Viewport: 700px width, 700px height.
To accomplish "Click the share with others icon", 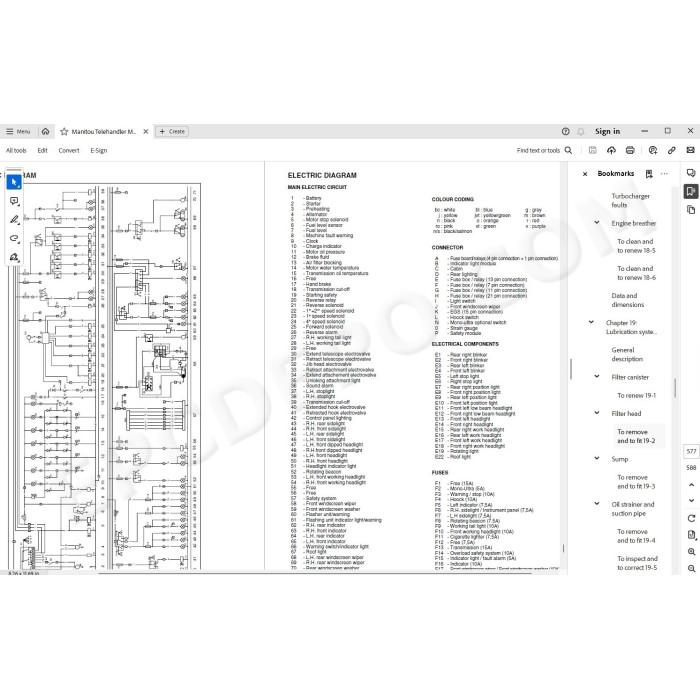I will [653, 150].
